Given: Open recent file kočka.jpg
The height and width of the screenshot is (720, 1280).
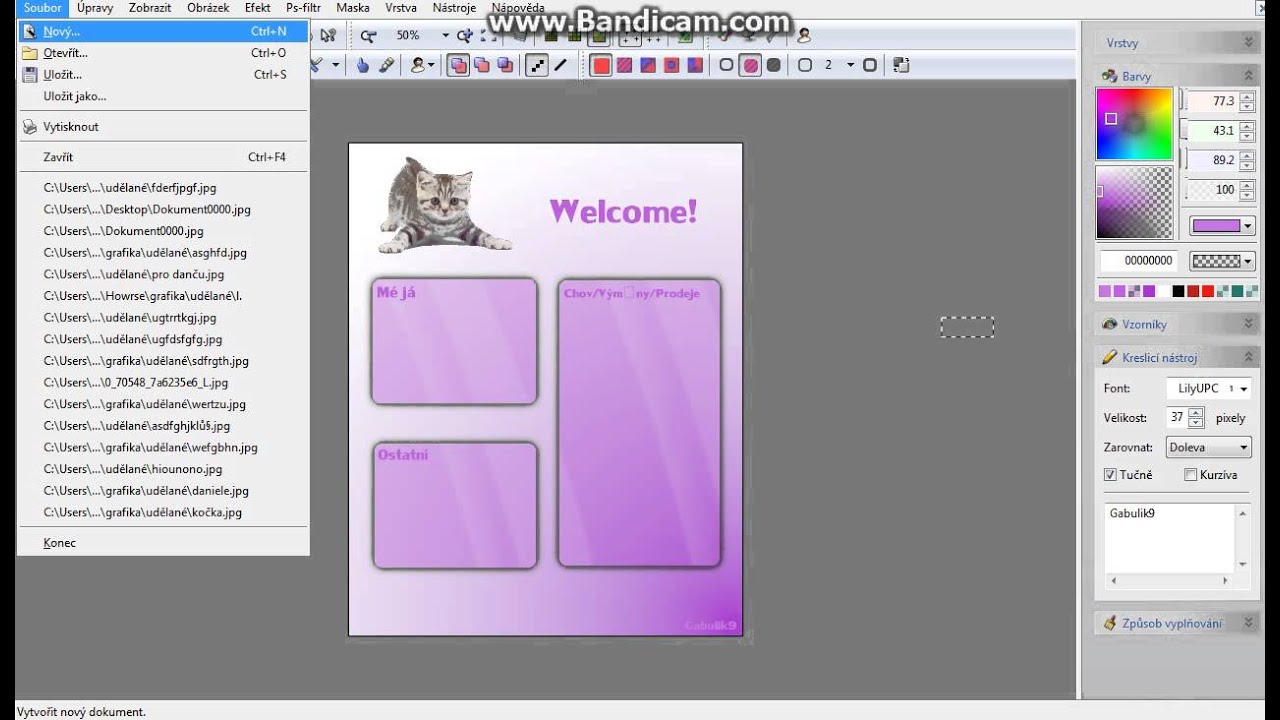Looking at the screenshot, I should tap(164, 512).
